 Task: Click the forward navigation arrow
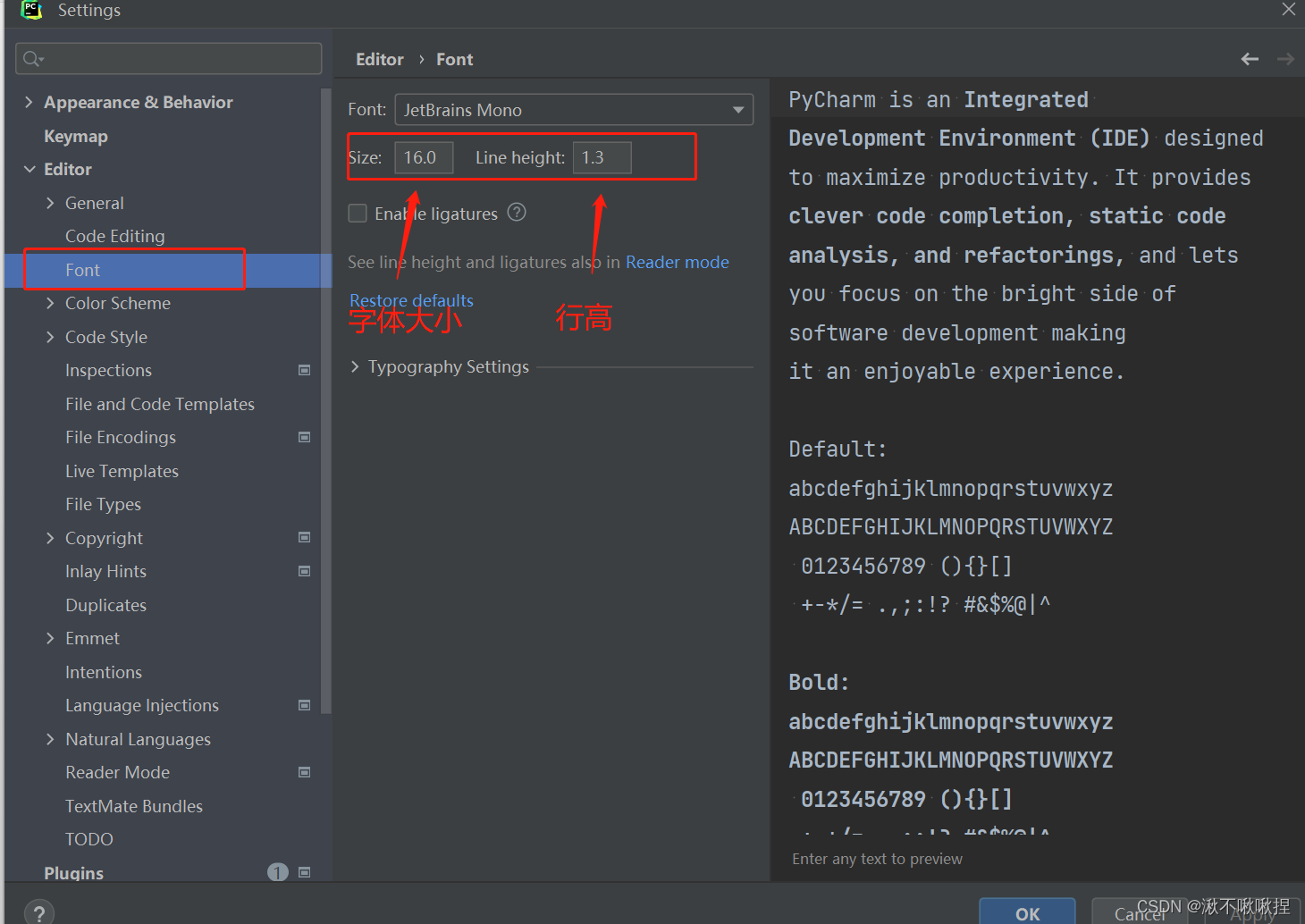click(x=1284, y=58)
